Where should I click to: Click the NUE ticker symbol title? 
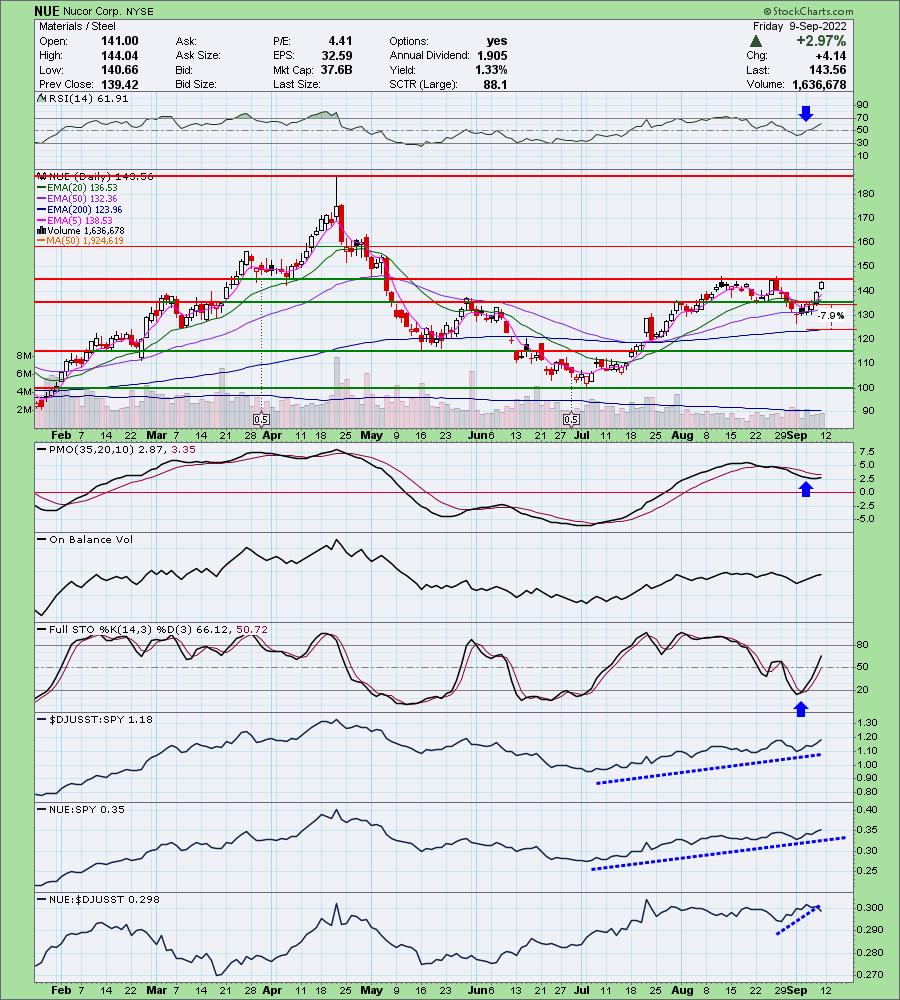click(47, 11)
